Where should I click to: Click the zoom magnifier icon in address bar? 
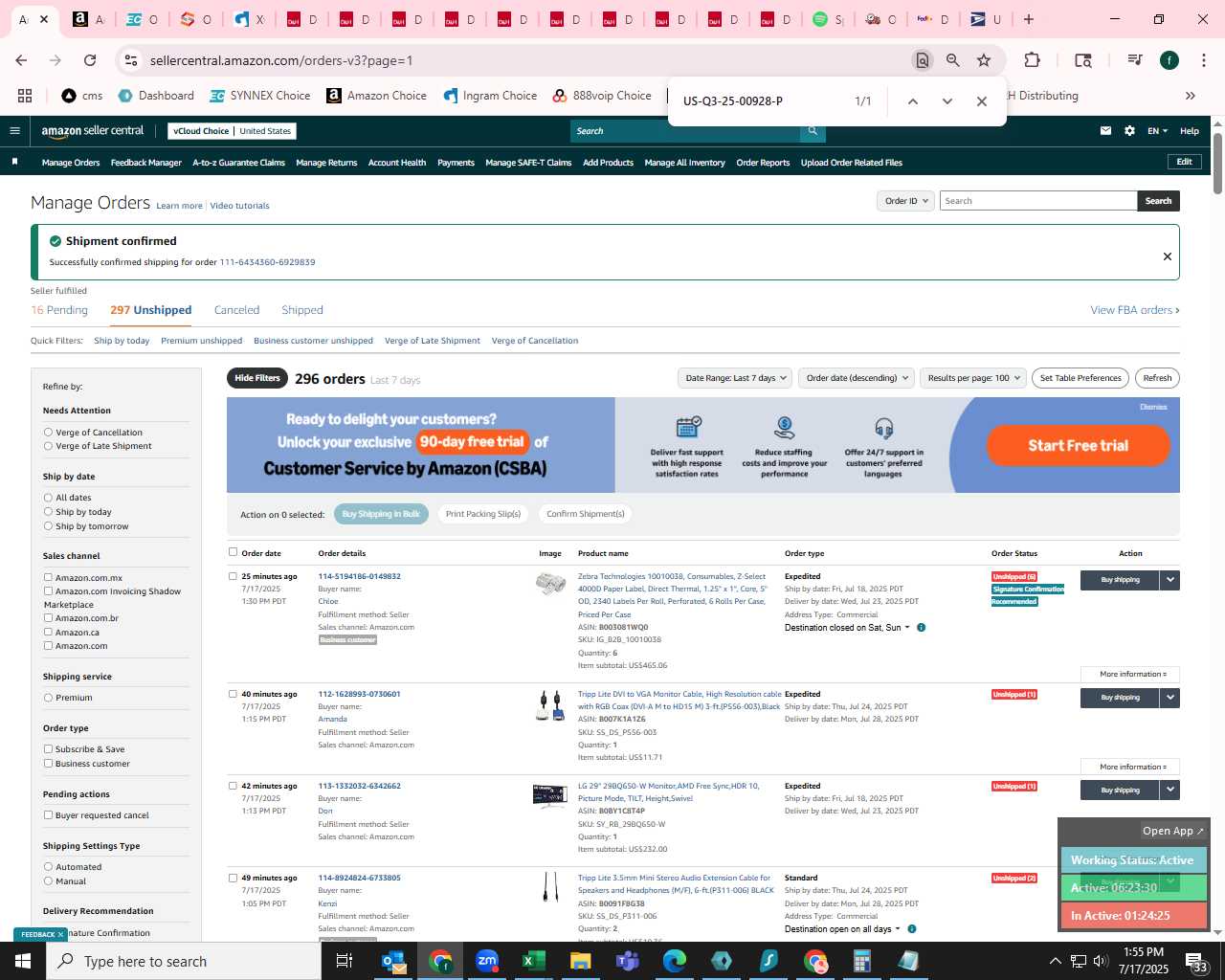pyautogui.click(x=953, y=60)
